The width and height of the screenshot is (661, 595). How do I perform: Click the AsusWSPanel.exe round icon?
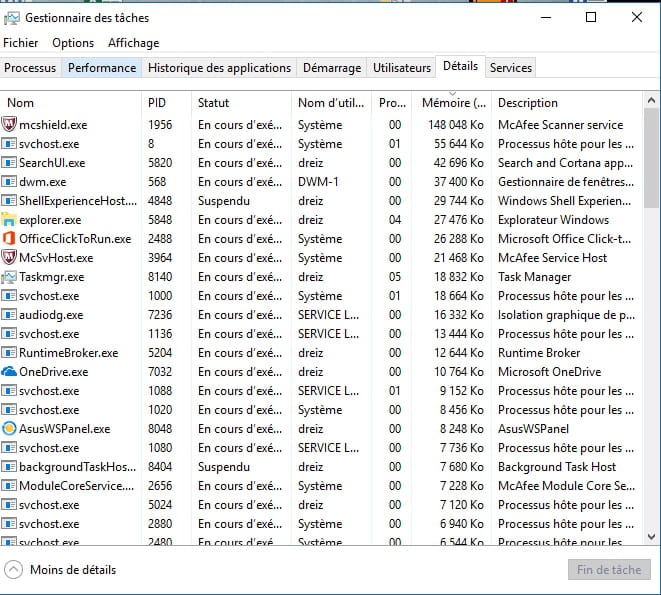coord(9,429)
